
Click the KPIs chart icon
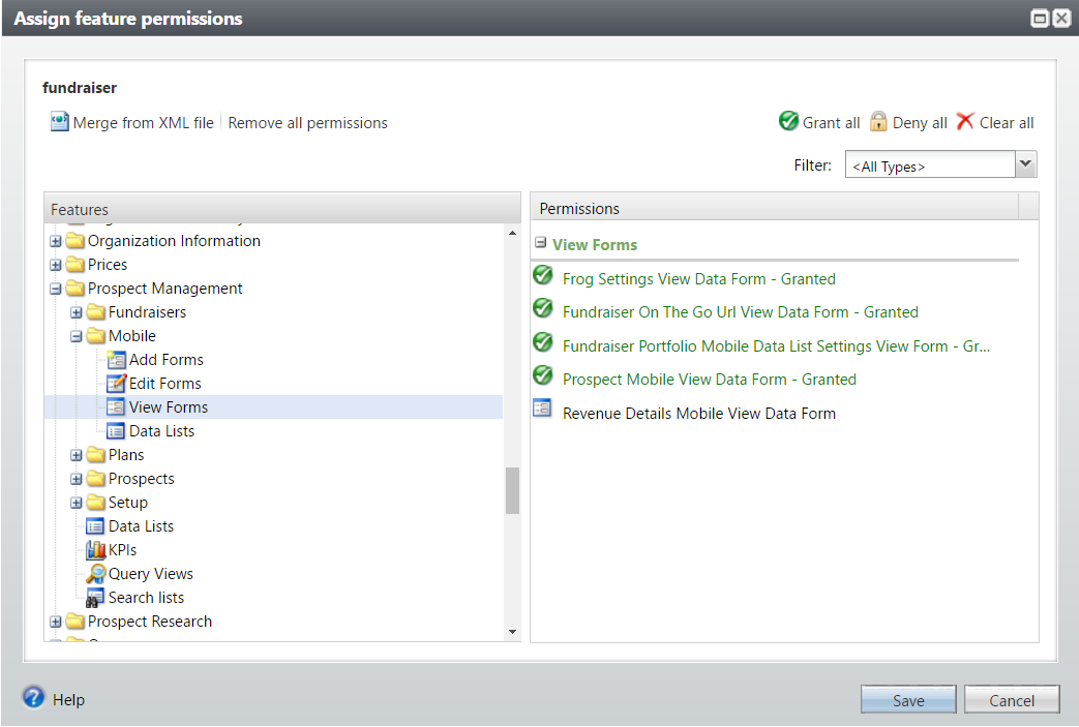coord(95,549)
